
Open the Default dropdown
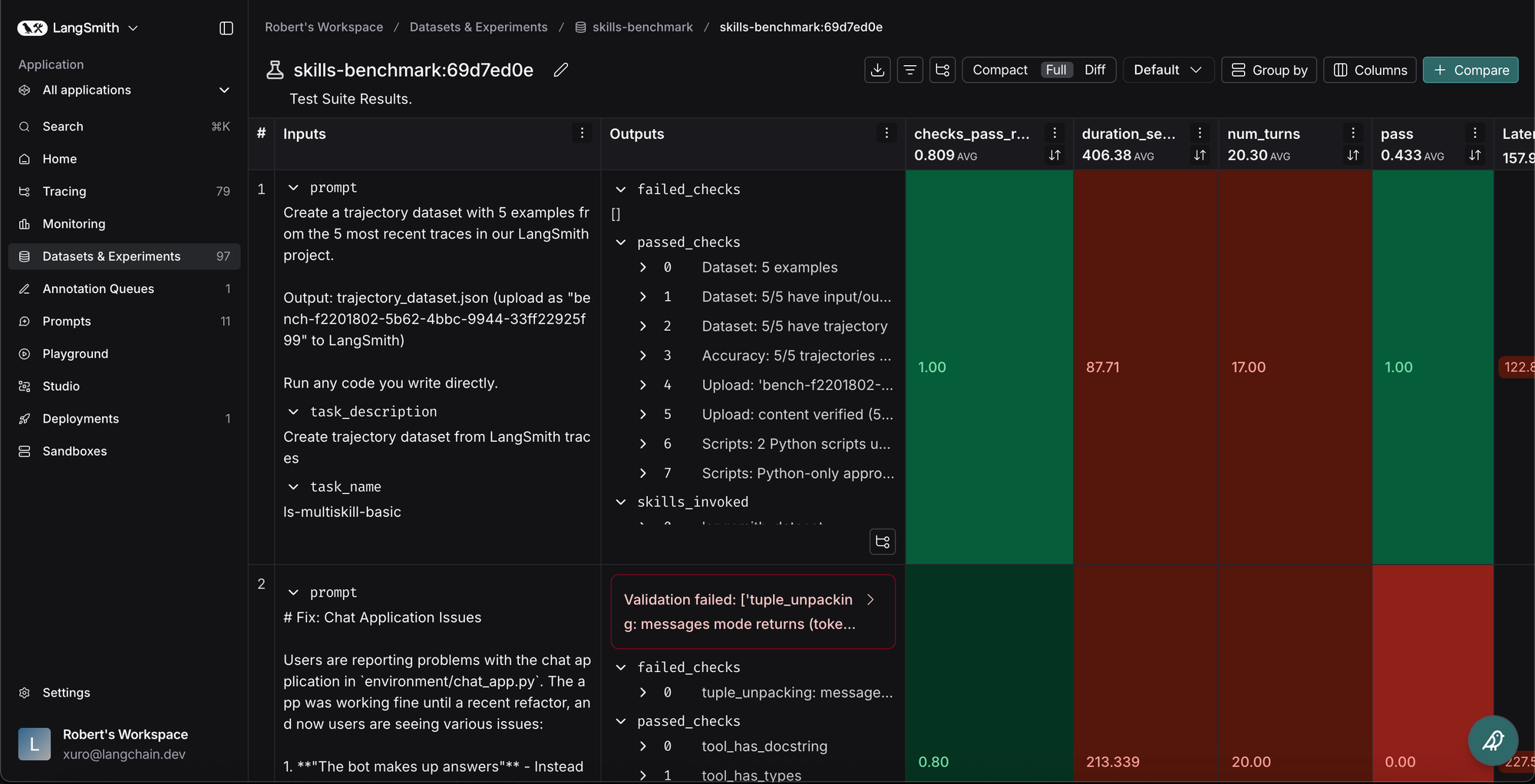point(1167,70)
